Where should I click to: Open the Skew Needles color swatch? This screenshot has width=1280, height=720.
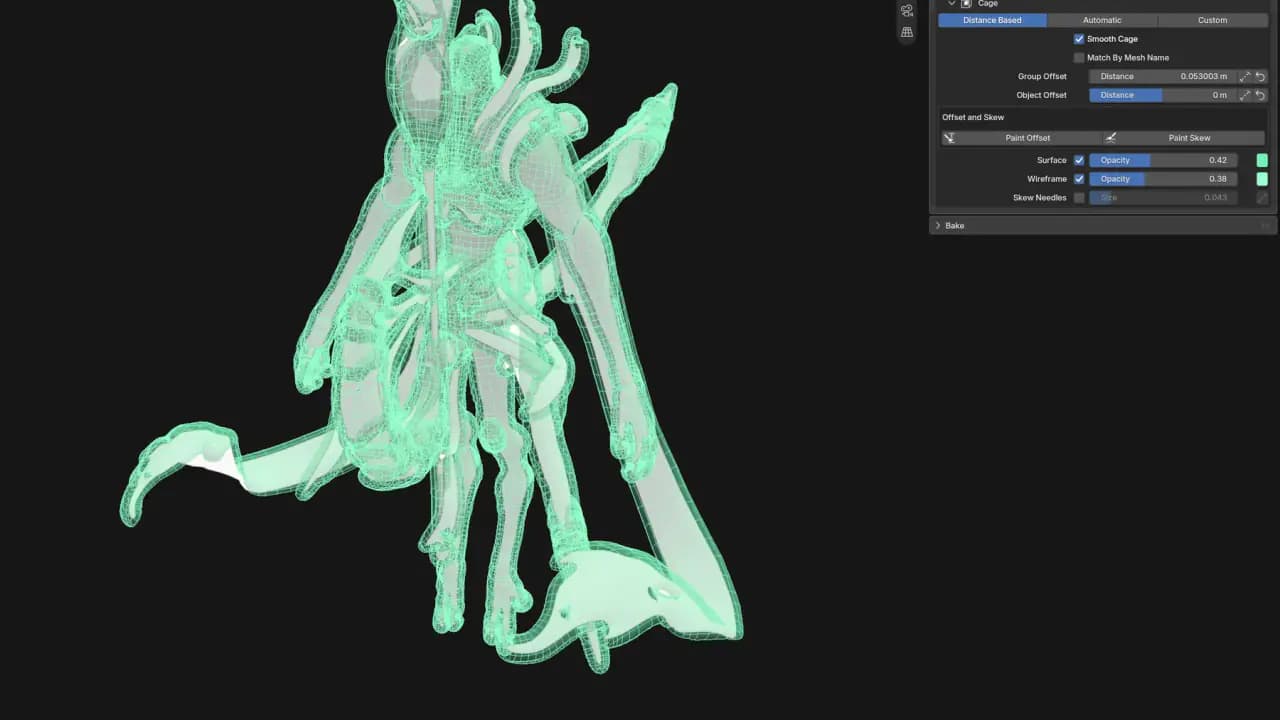[x=1262, y=198]
